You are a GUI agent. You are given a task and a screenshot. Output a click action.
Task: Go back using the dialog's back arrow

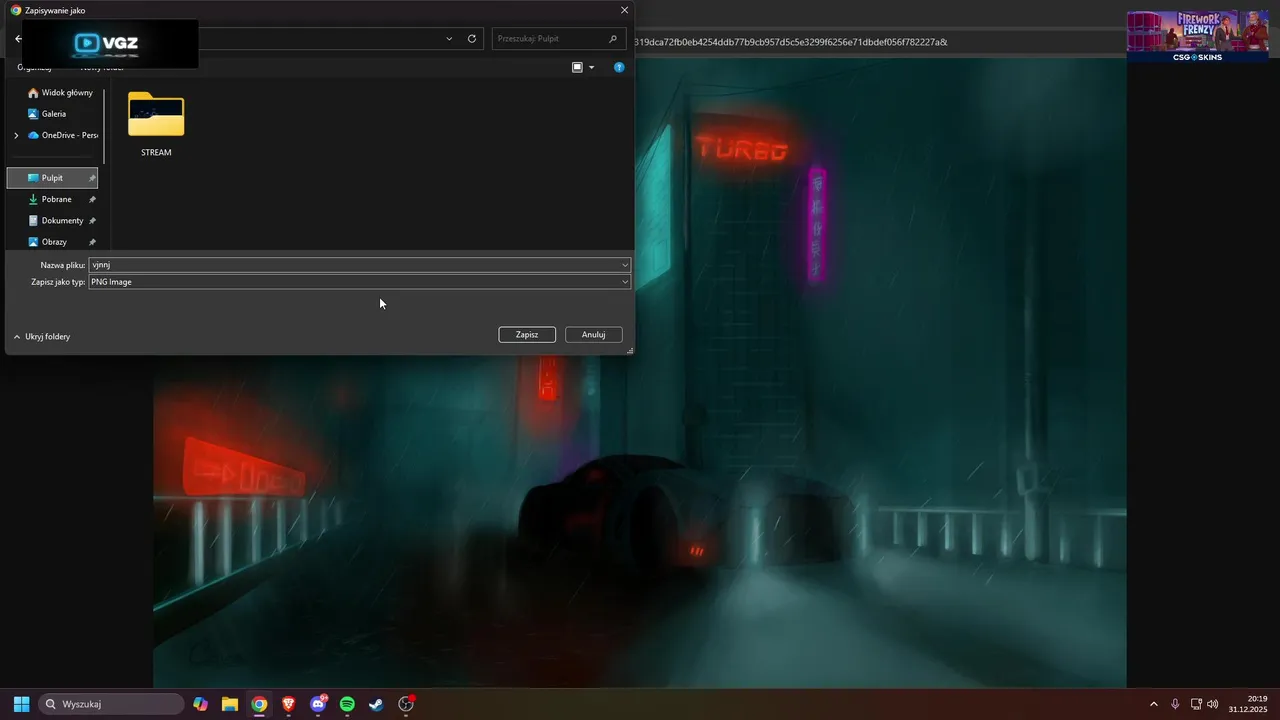18,39
